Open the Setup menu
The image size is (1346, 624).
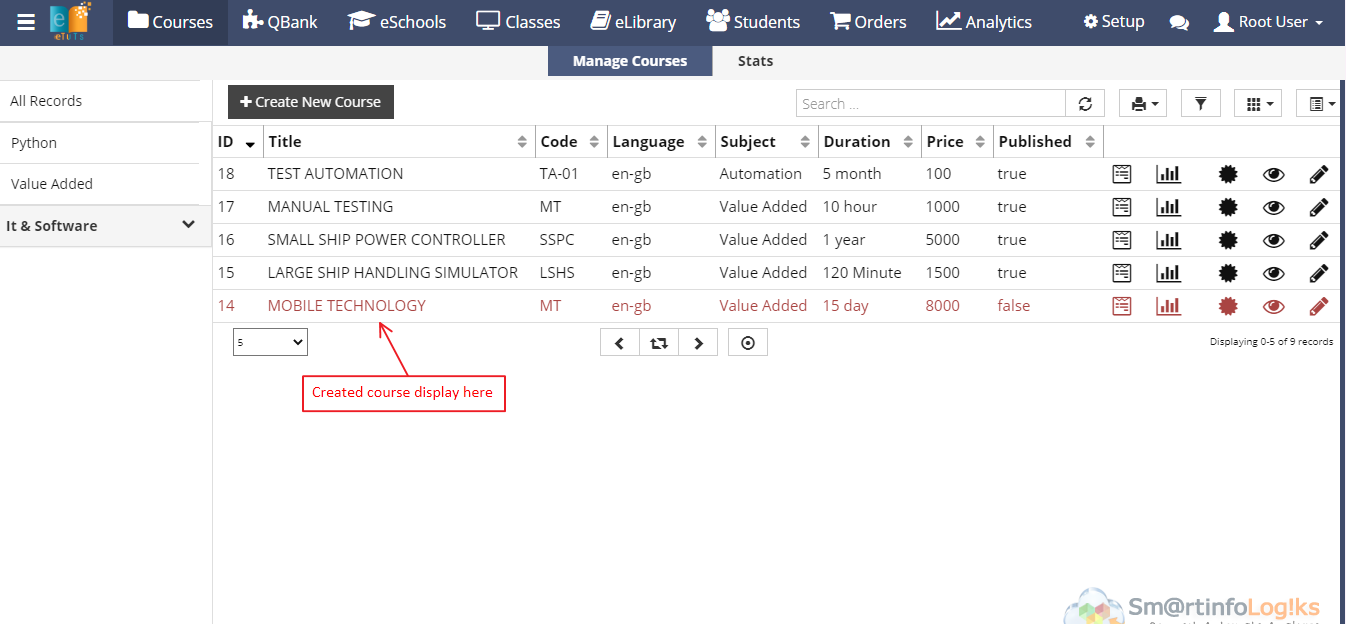pos(1114,22)
